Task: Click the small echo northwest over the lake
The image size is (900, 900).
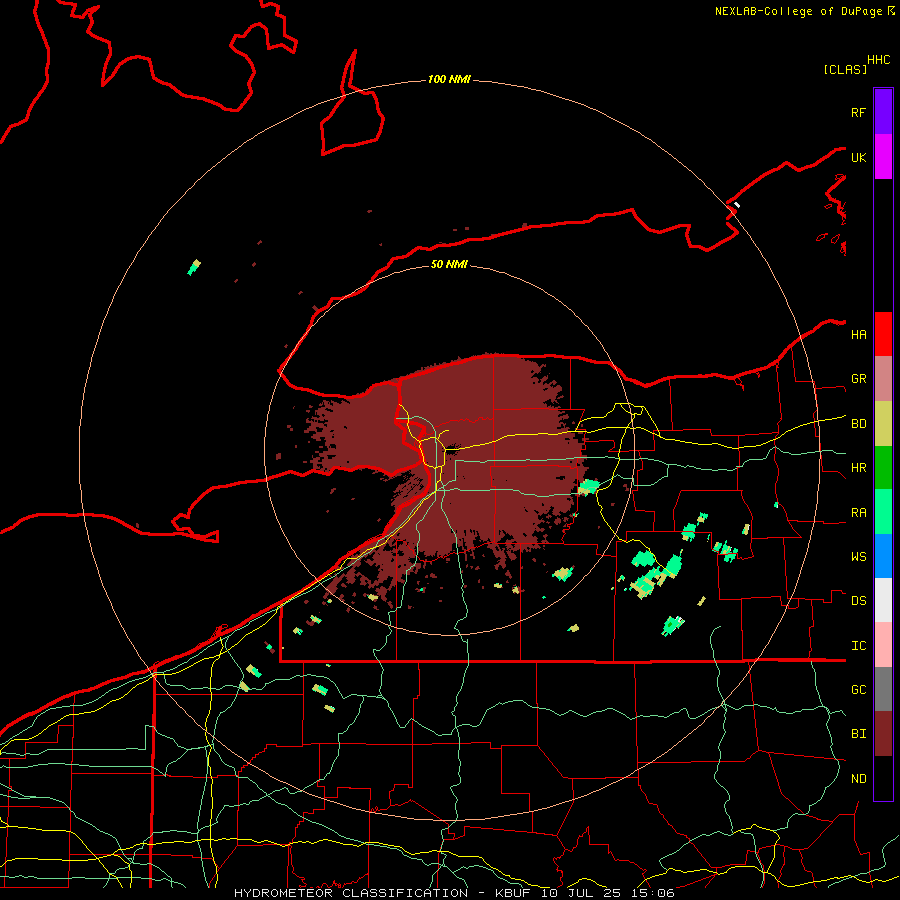Action: tap(195, 267)
